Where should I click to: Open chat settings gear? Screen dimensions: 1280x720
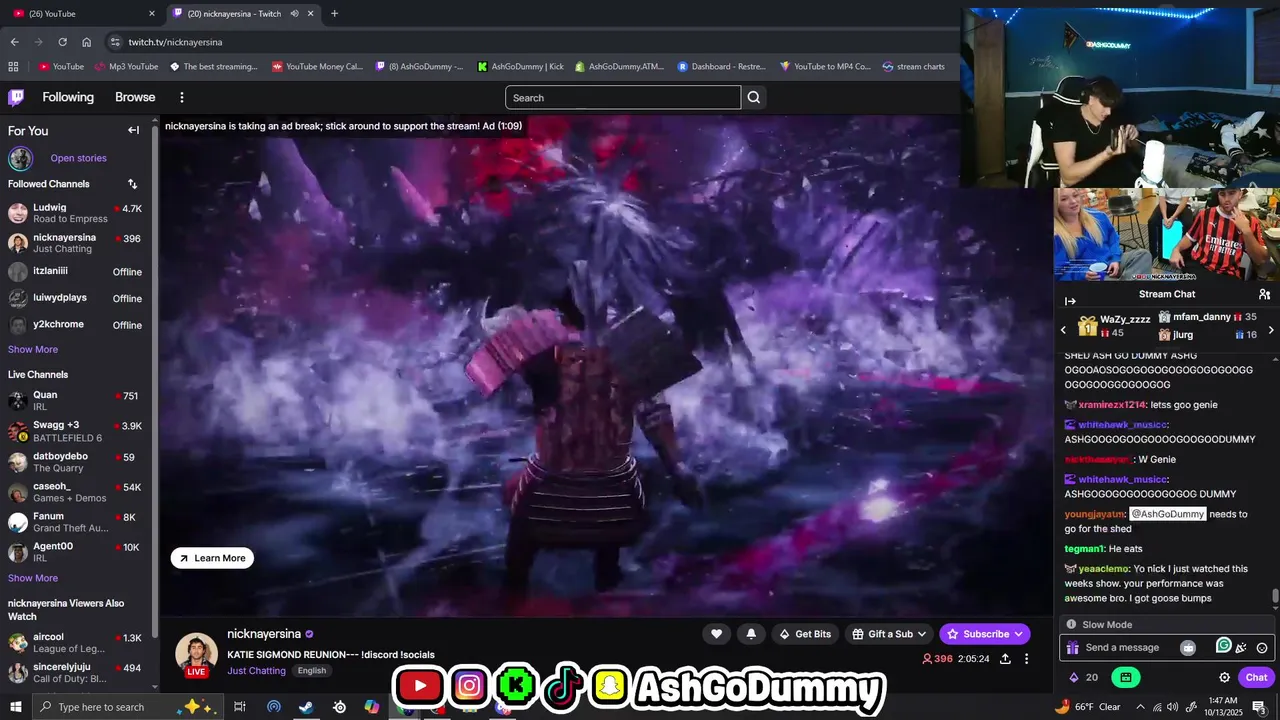pyautogui.click(x=1224, y=677)
